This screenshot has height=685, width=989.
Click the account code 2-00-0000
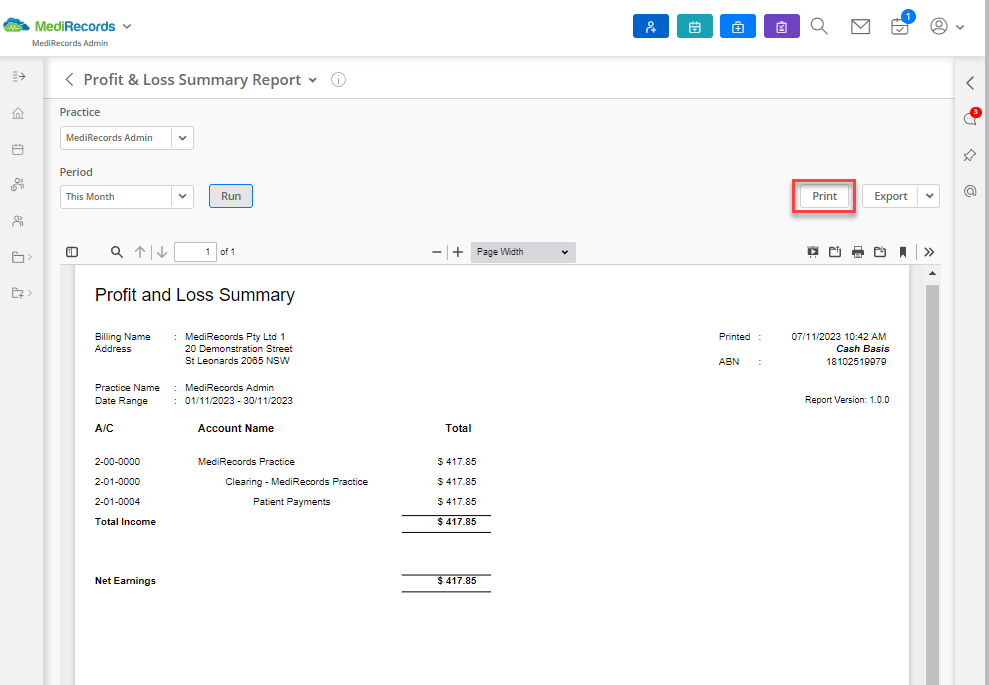(x=117, y=462)
